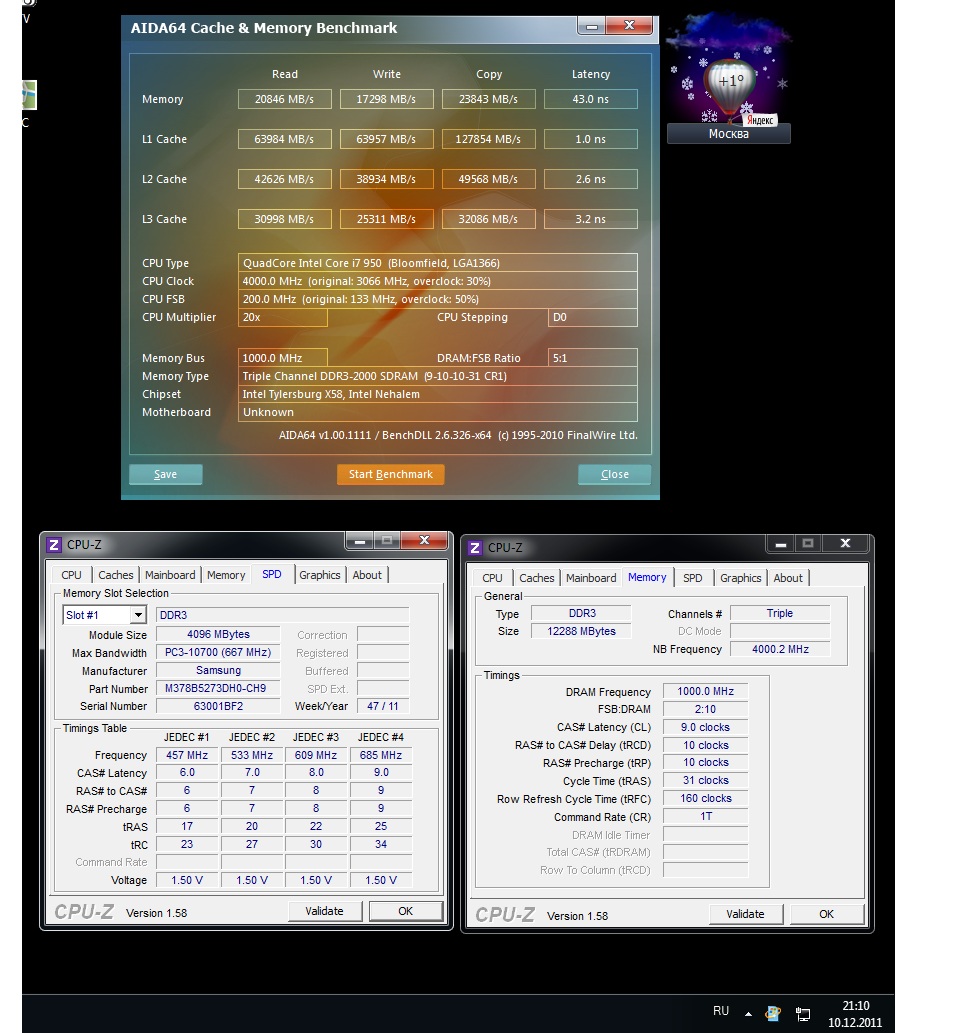Viewport: 976px width, 1033px height.
Task: Click the Max Bandwidth value PC3-10700 (667 MHz)
Action: (218, 652)
